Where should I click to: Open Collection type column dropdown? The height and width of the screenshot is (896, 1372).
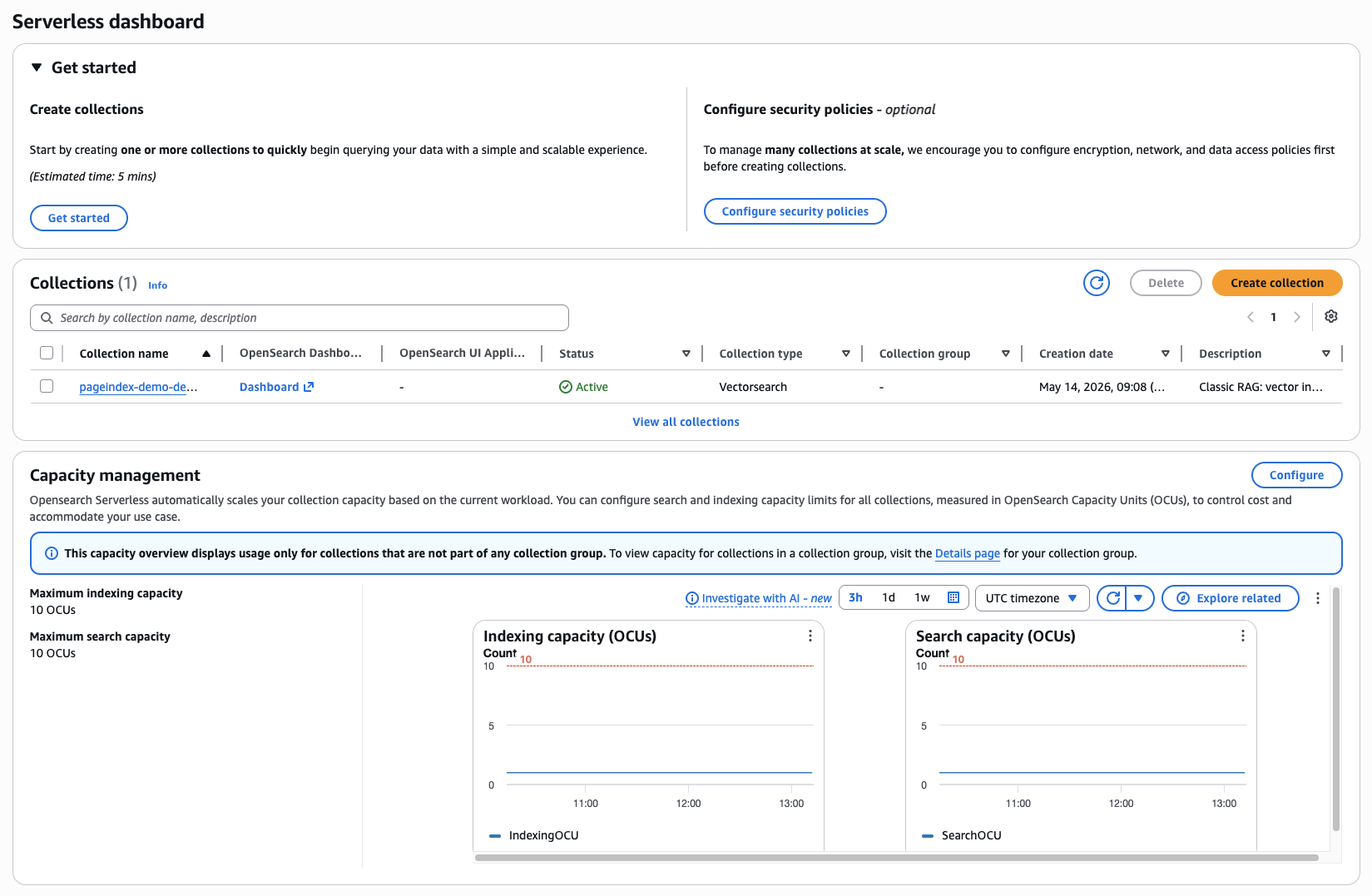coord(846,354)
